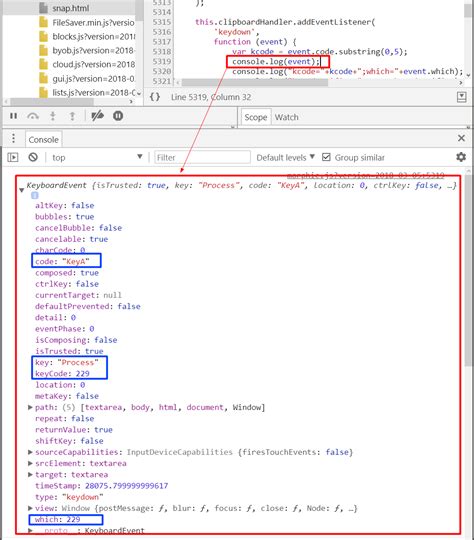Open the top execution context dropdown
The image size is (474, 540).
(97, 157)
